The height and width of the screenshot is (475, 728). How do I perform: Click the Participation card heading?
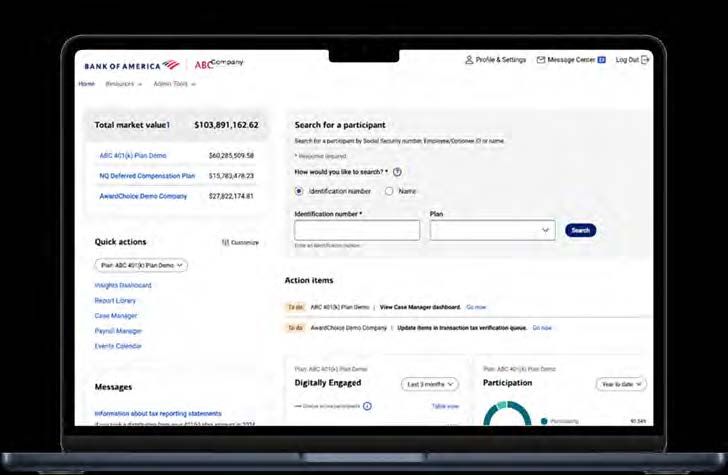pyautogui.click(x=507, y=383)
